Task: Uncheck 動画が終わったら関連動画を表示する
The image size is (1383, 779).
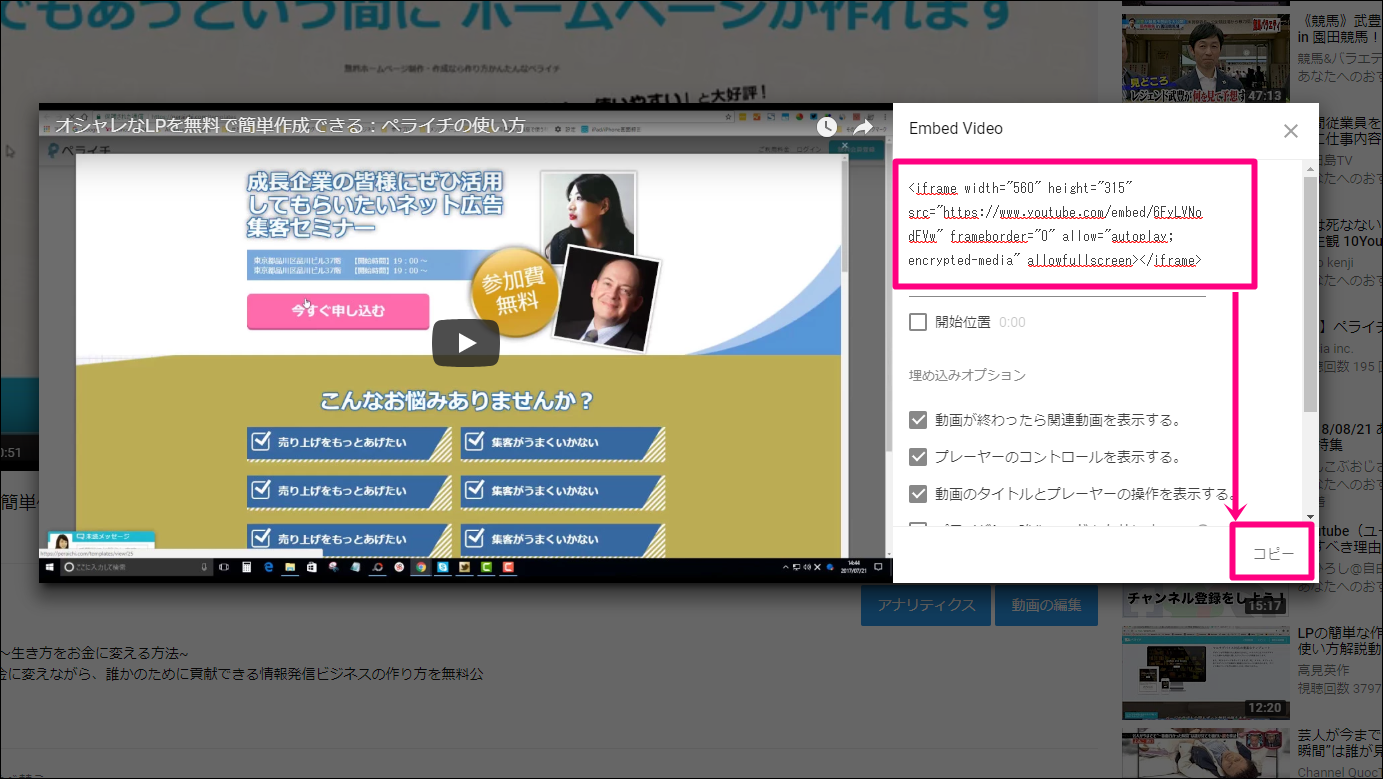Action: coord(918,420)
